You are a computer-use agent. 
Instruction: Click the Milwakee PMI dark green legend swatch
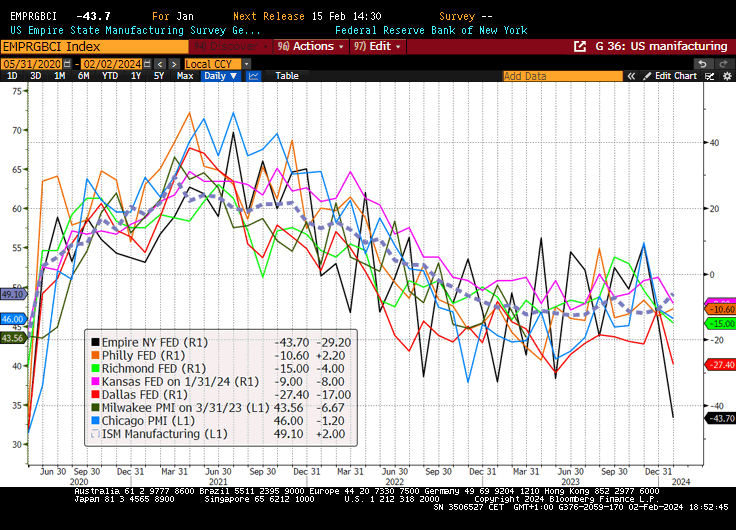coord(95,407)
